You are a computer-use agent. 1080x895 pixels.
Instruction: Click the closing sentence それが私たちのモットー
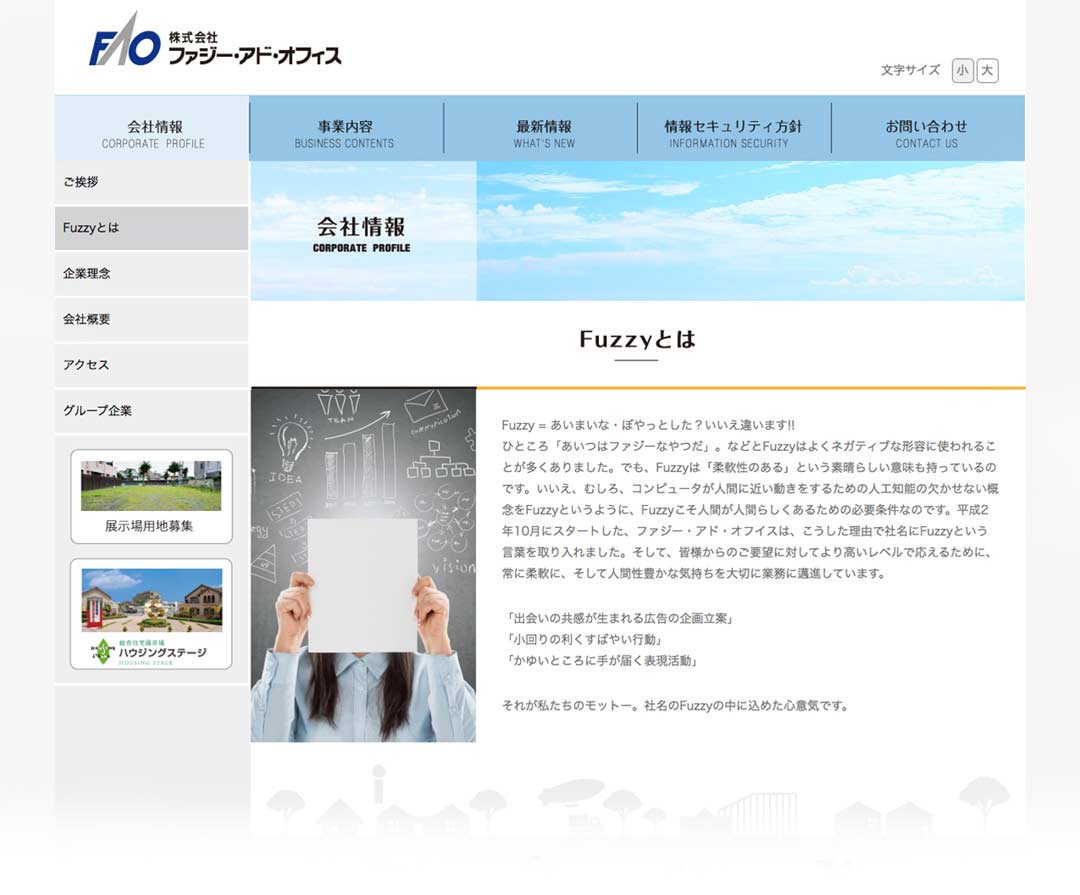tap(675, 706)
